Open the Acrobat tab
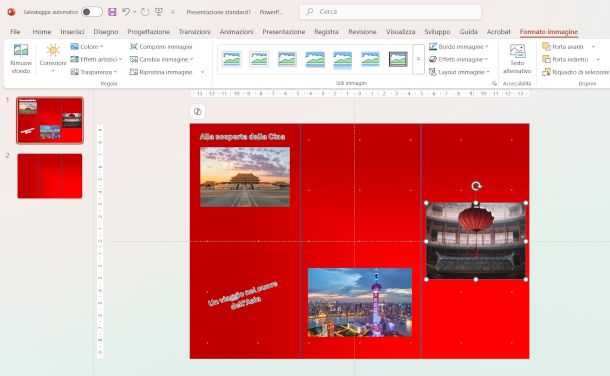 pos(498,31)
